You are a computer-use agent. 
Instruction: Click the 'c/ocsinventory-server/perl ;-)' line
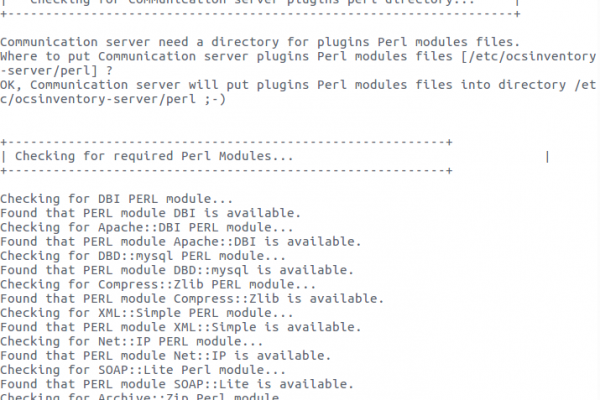tap(113, 99)
